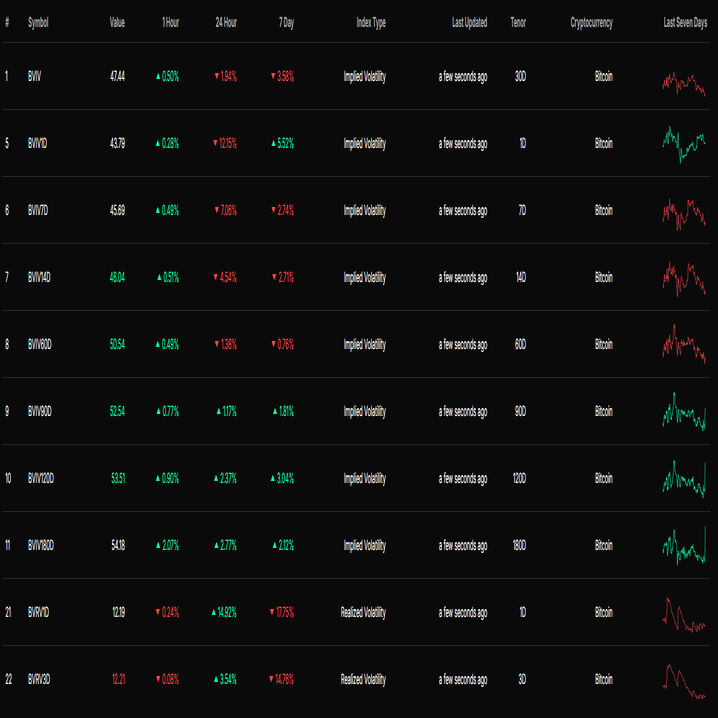
Task: View the BVIV1D seven-day sparkline chart
Action: pyautogui.click(x=684, y=144)
